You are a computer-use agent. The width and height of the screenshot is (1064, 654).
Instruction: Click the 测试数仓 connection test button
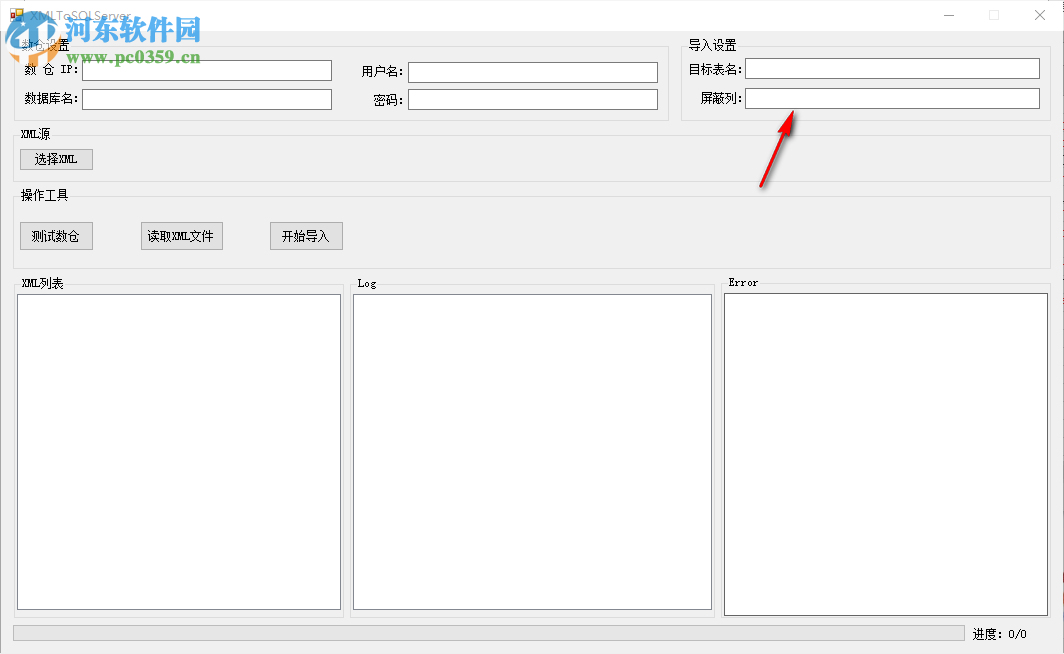pyautogui.click(x=56, y=236)
